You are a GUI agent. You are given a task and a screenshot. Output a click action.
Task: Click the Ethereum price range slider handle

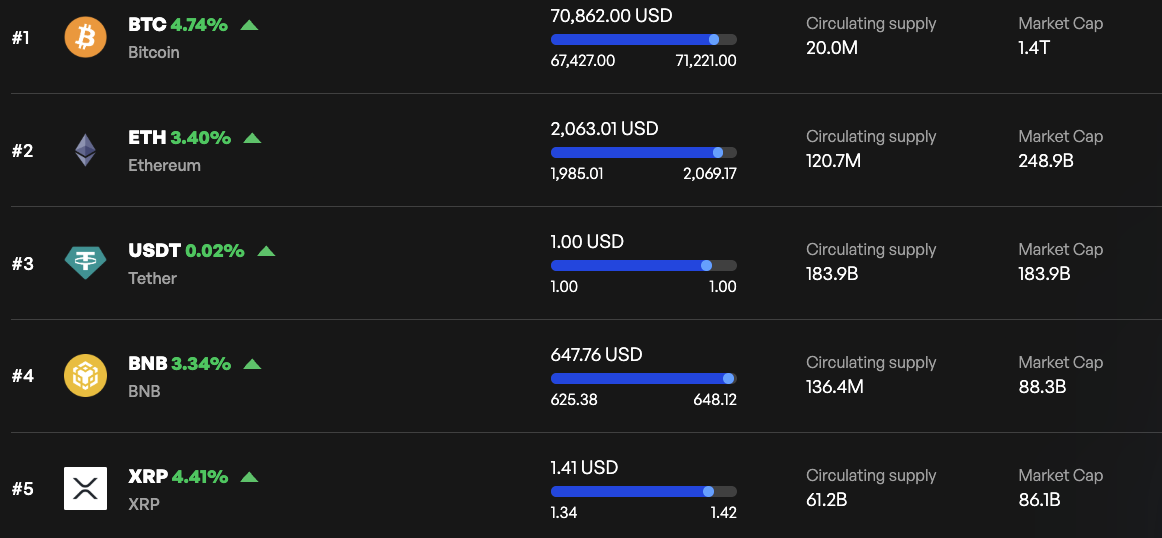coord(718,153)
